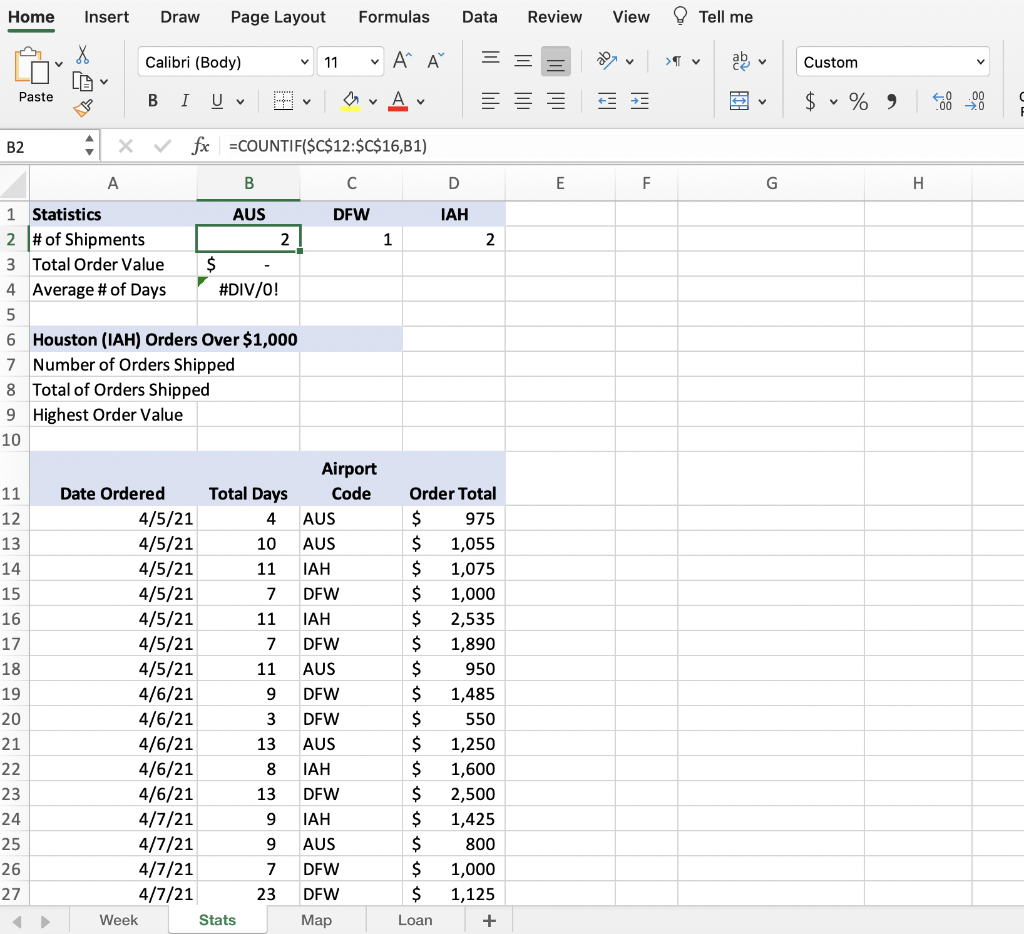1024x934 pixels.
Task: Toggle Top Align
Action: point(490,61)
